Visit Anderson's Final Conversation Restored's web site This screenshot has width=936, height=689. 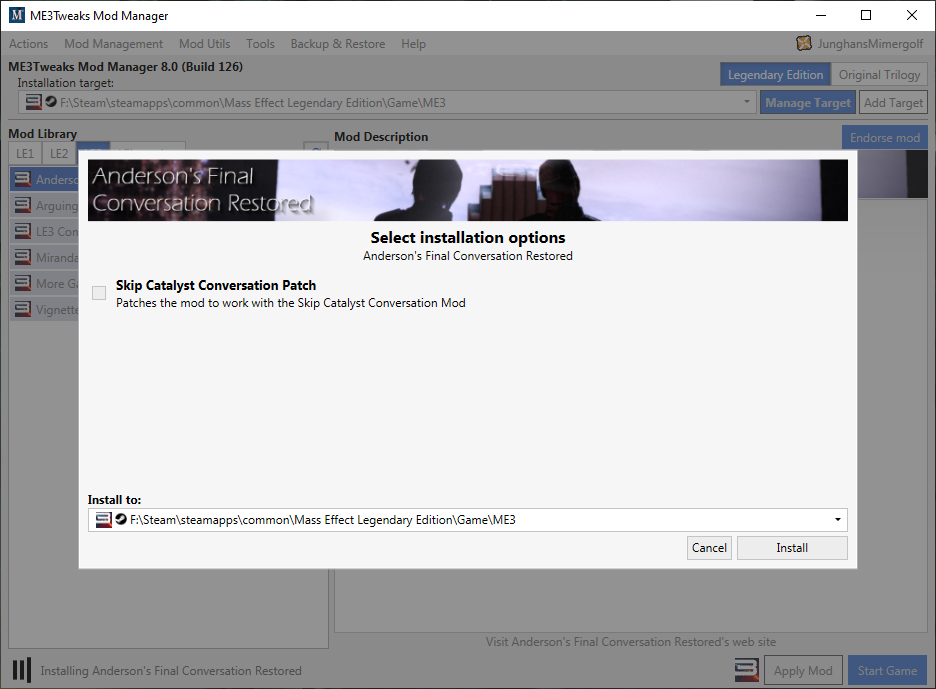point(630,642)
